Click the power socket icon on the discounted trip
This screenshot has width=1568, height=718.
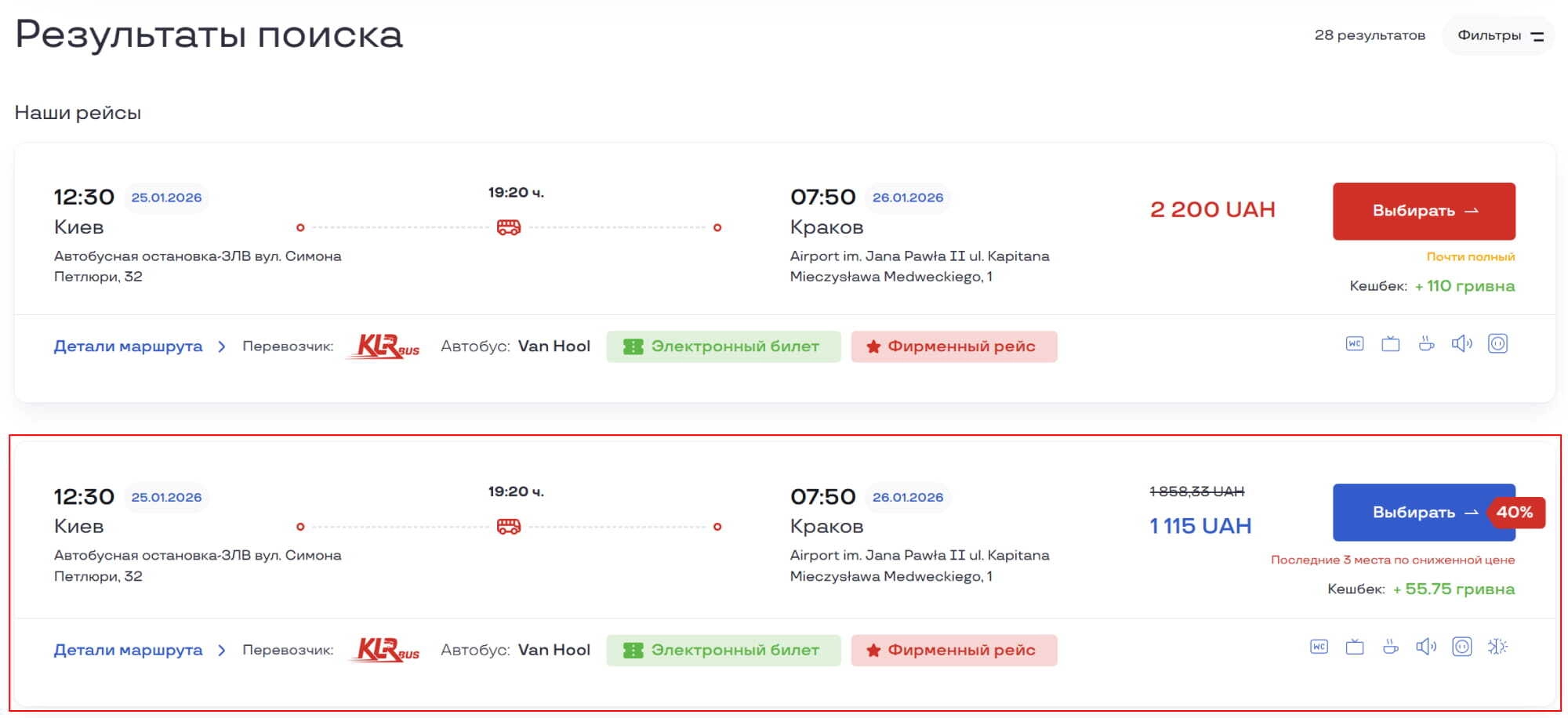tap(1461, 647)
